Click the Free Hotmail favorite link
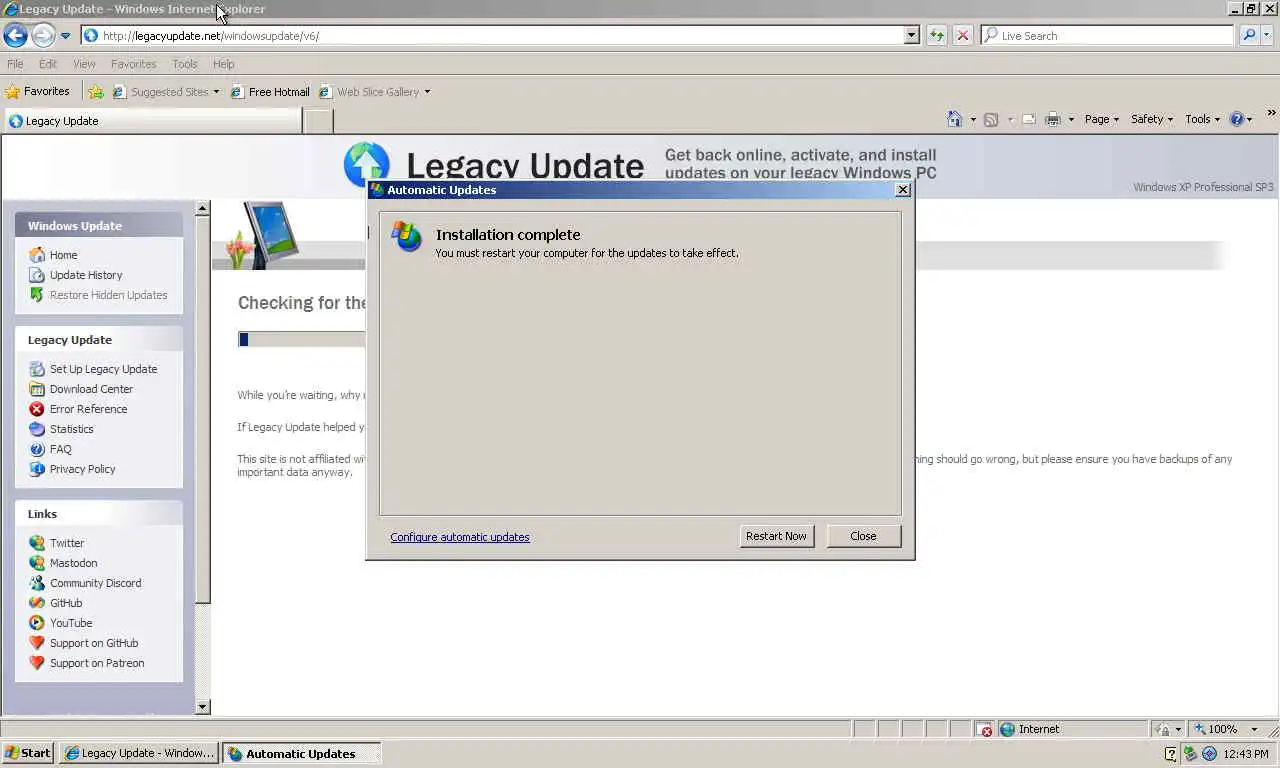 tap(270, 92)
